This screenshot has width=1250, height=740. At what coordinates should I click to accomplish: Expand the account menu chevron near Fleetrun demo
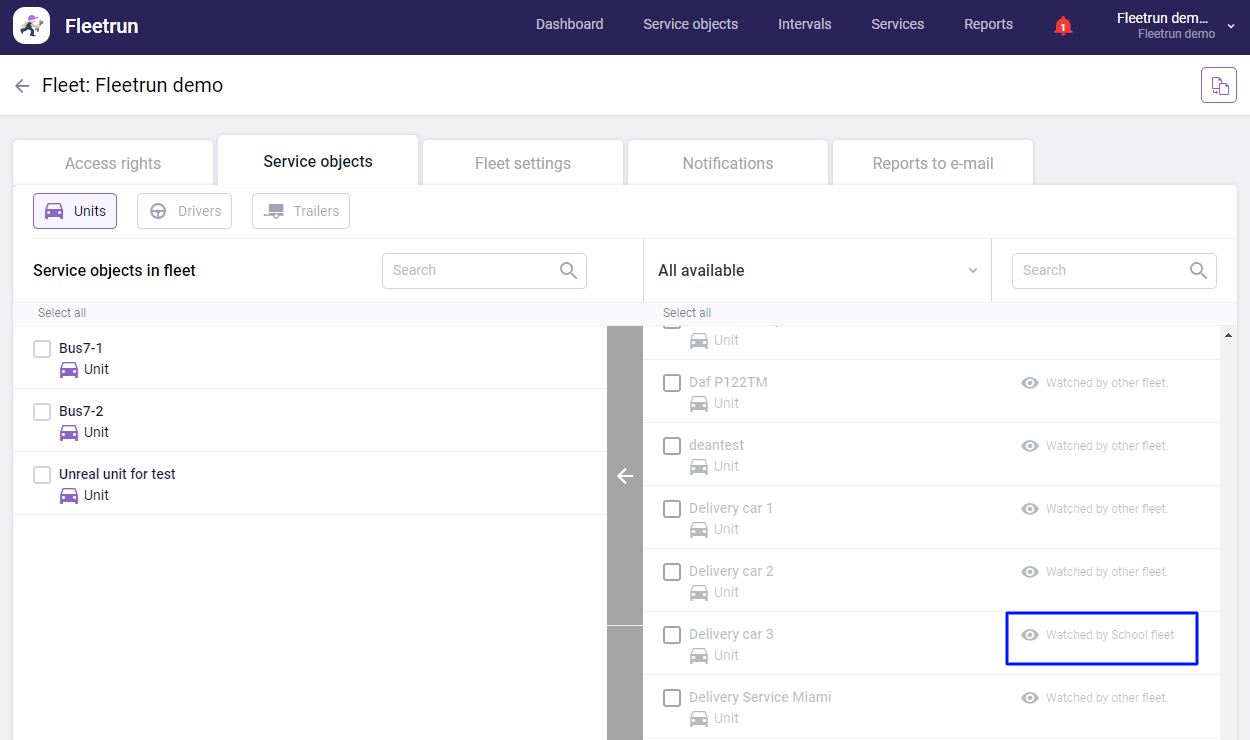coord(1231,27)
